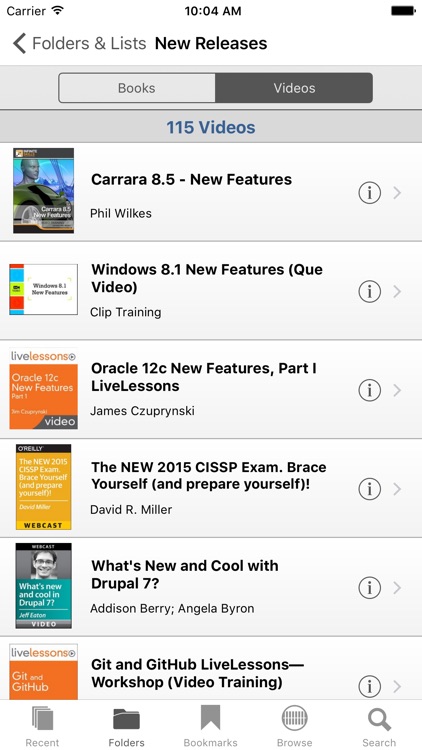Screen dimensions: 422x750
Task: Tap chevron on Oracle 12c New Features row
Action: tap(397, 390)
